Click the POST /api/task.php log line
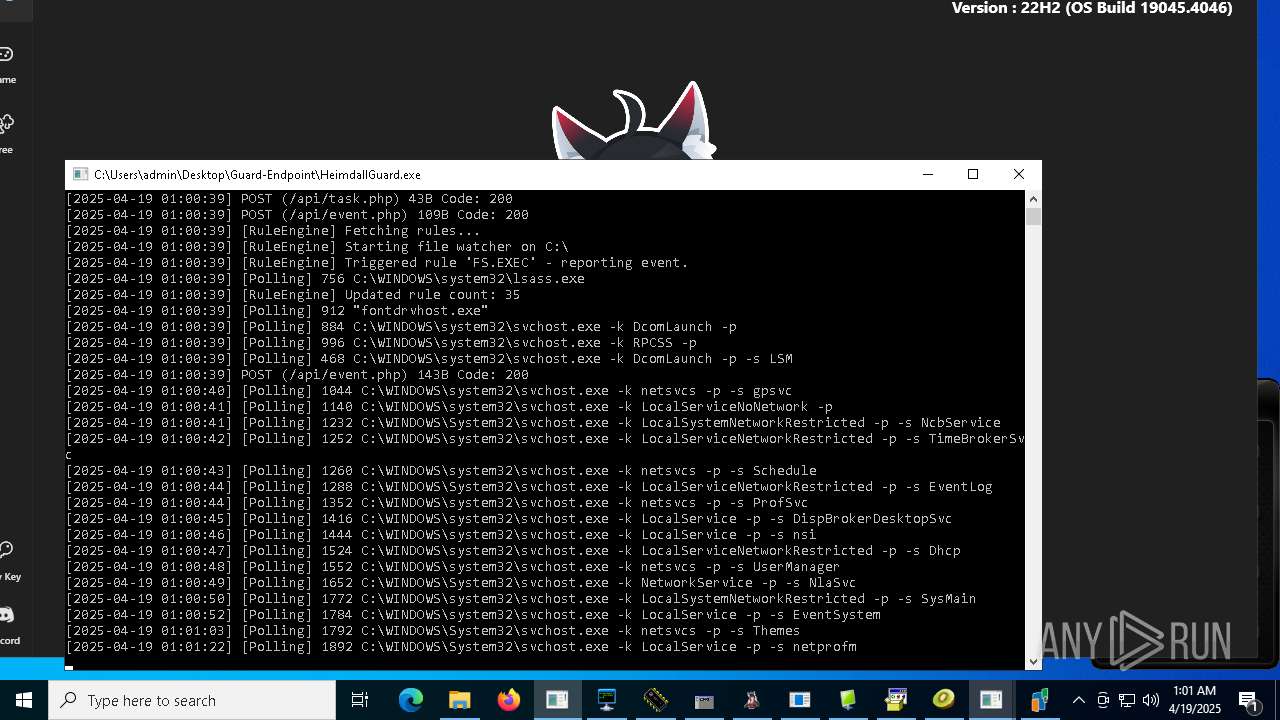 [289, 199]
